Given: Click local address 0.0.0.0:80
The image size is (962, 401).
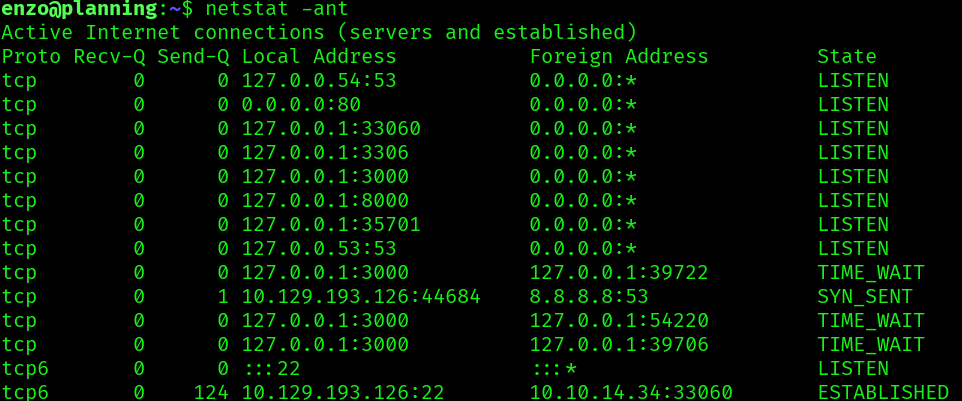Looking at the screenshot, I should coord(301,105).
